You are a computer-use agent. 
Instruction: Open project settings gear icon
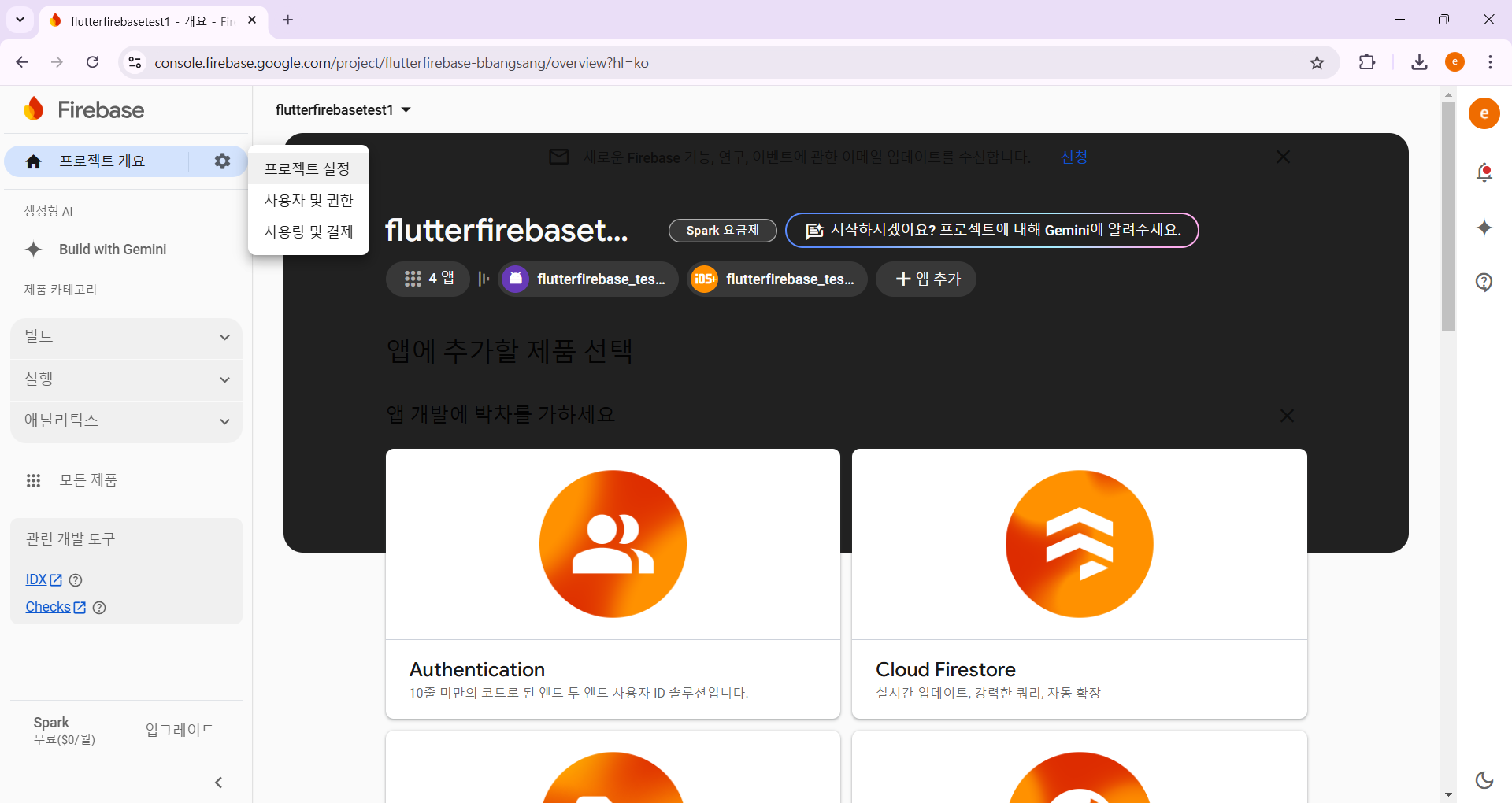223,161
